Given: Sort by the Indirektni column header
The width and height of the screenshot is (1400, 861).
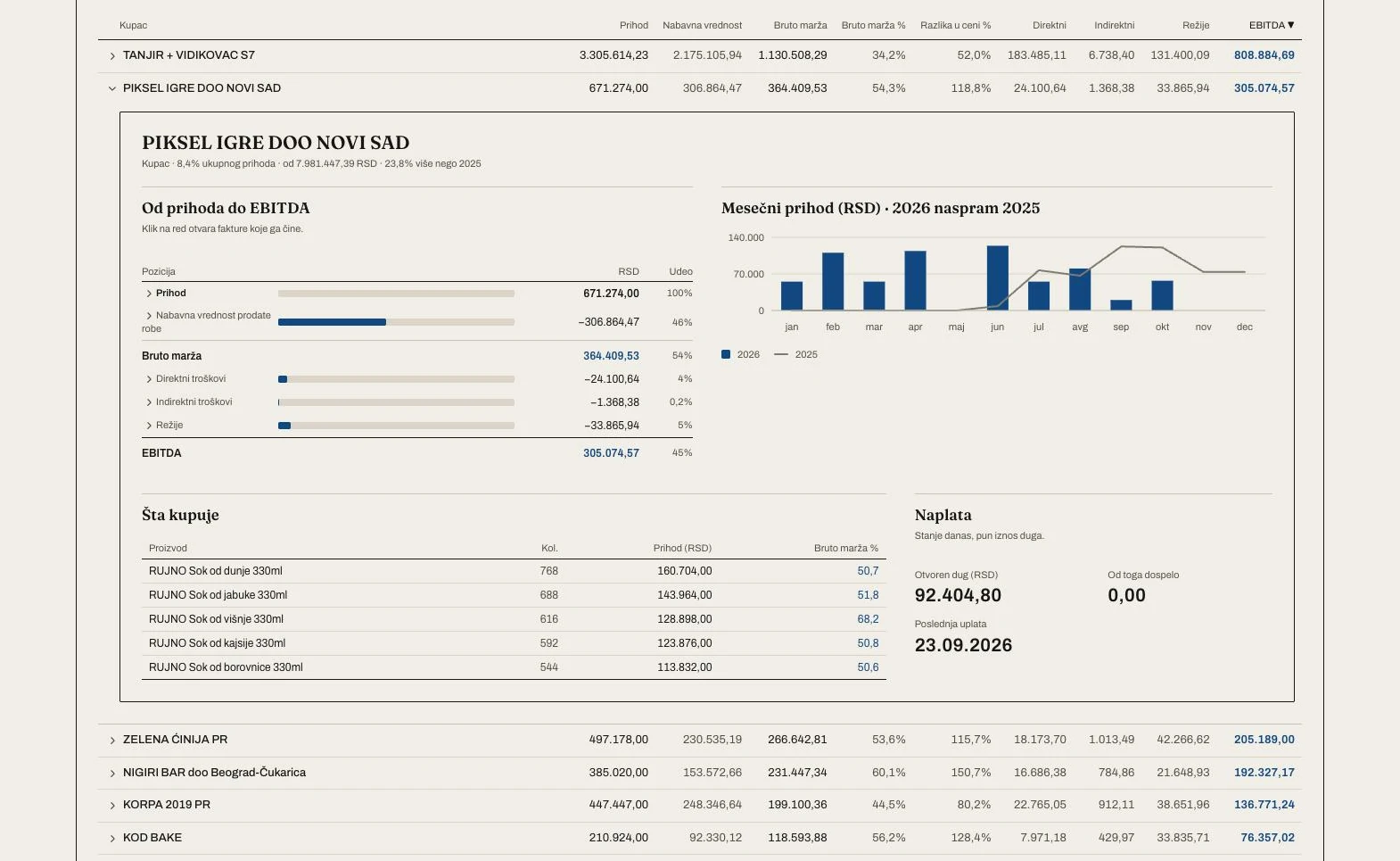Looking at the screenshot, I should point(1115,25).
